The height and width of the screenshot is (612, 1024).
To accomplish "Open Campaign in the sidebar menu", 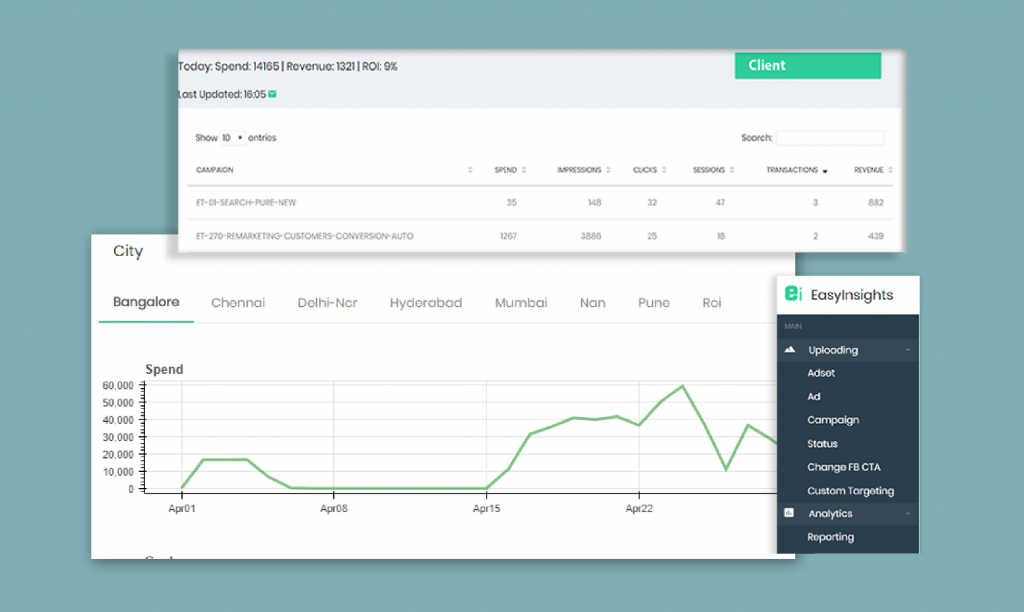I will pyautogui.click(x=833, y=420).
